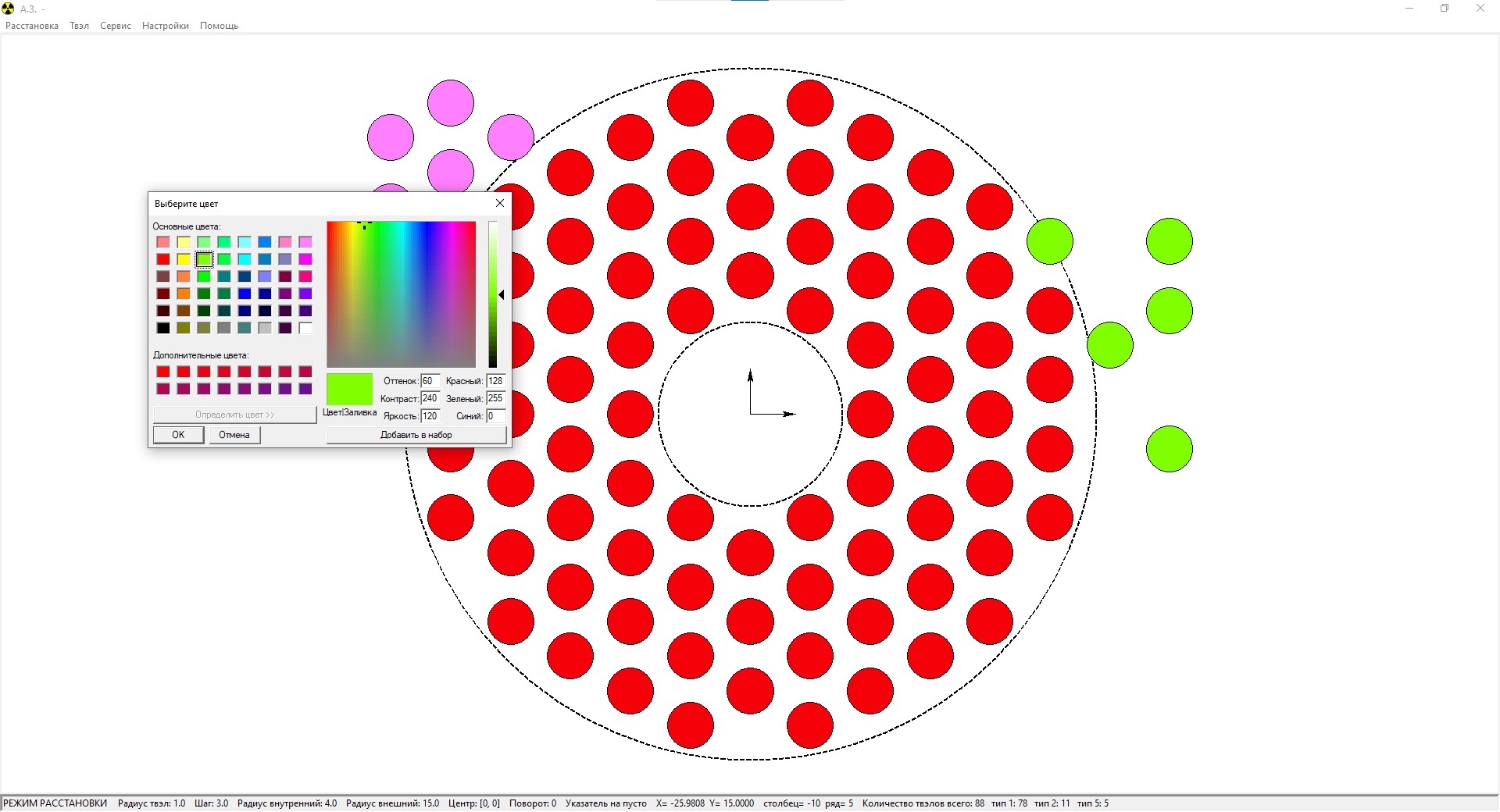Image resolution: width=1500 pixels, height=812 pixels.
Task: Select the highlighted chartreuse basic color swatch
Action: click(x=204, y=259)
